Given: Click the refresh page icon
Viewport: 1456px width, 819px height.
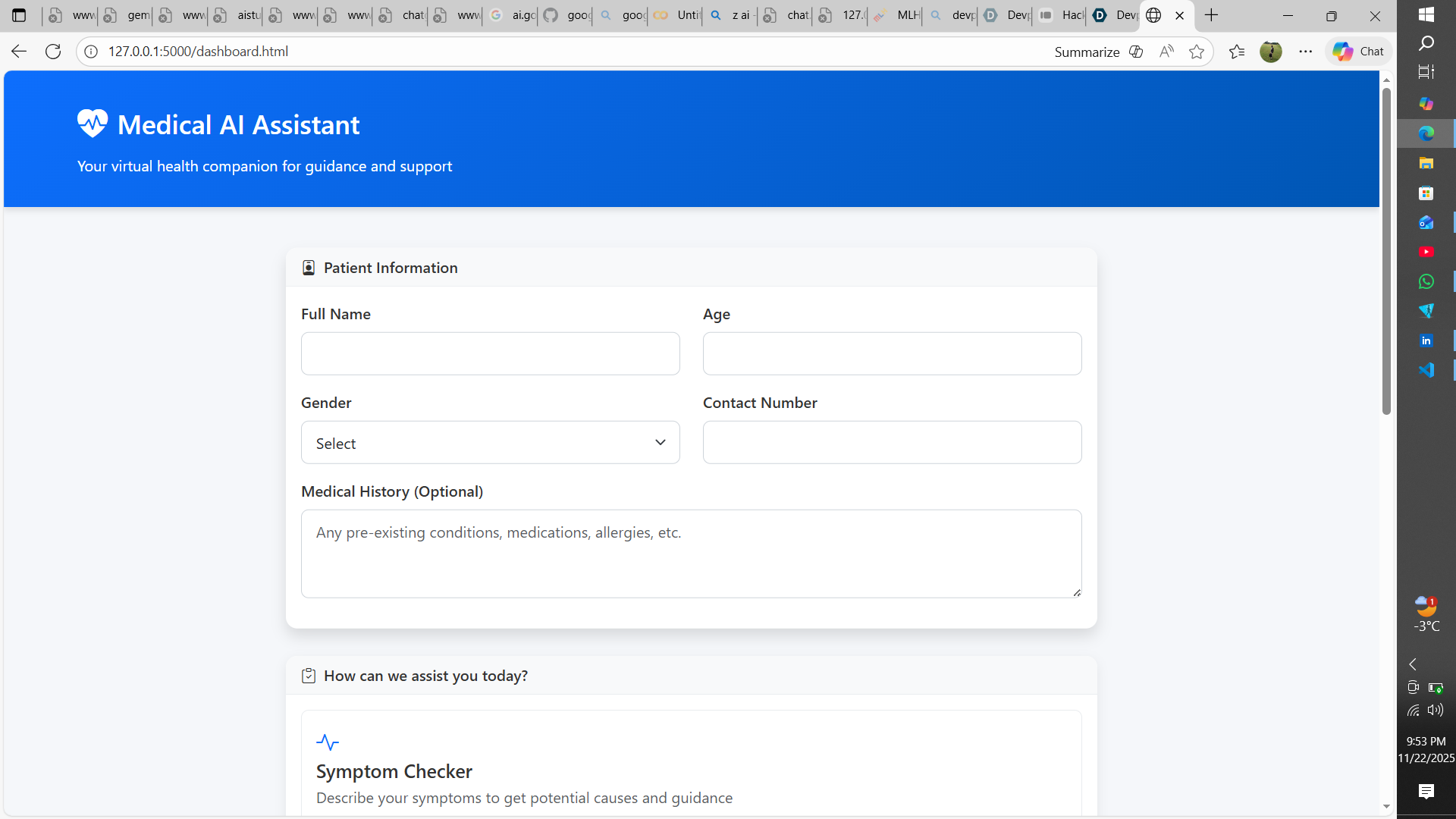Looking at the screenshot, I should pos(53,52).
